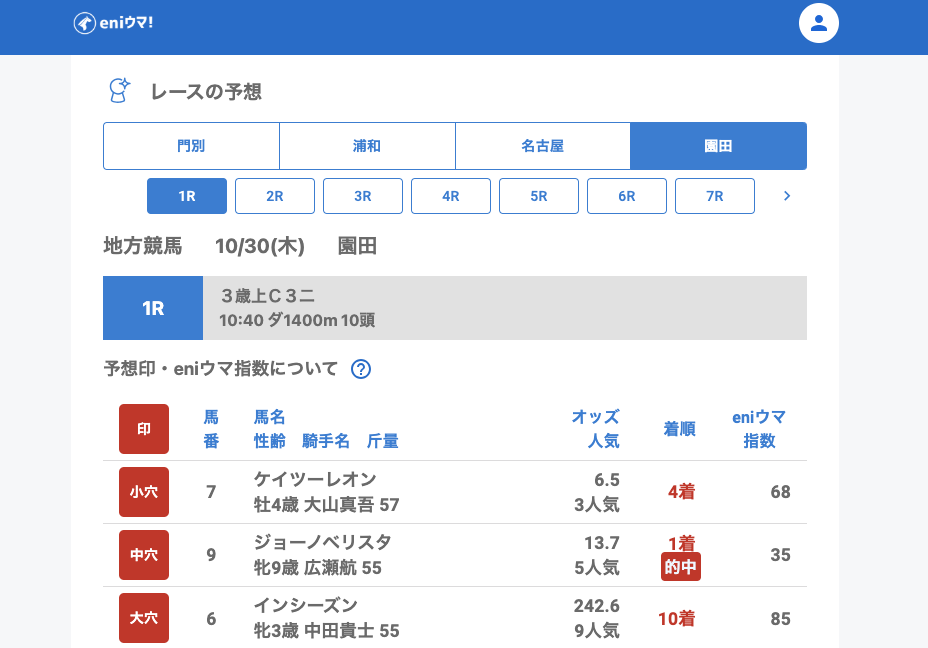
Task: Show race 7R predictions
Action: tap(715, 196)
